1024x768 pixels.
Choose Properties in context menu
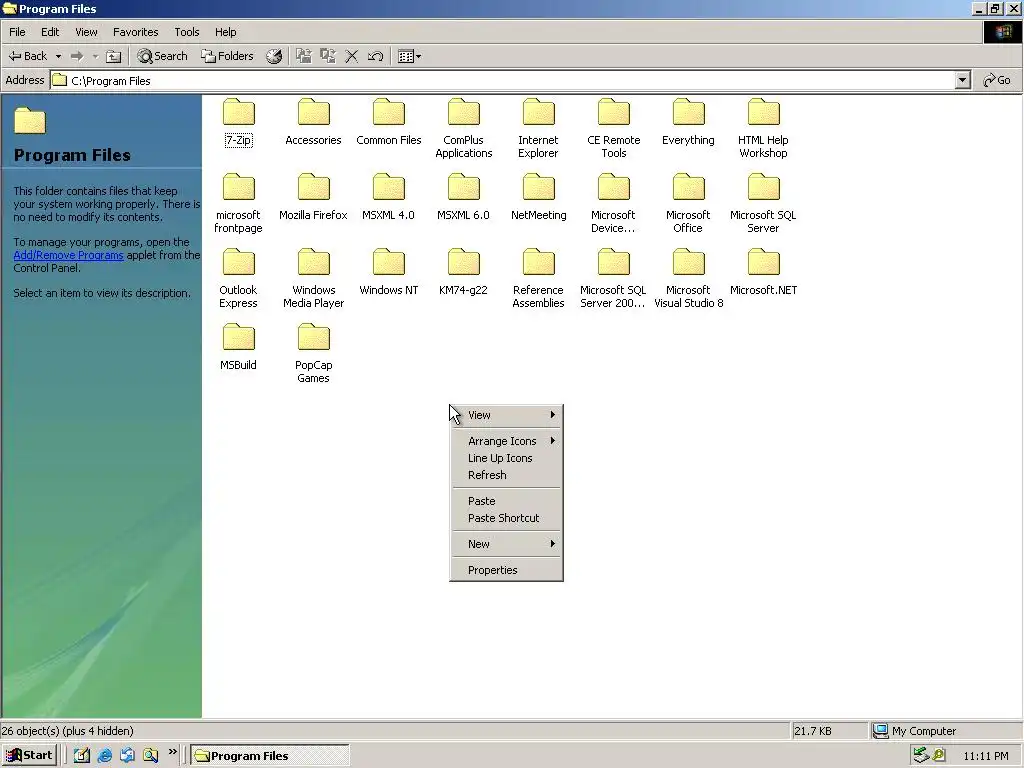[x=506, y=570]
